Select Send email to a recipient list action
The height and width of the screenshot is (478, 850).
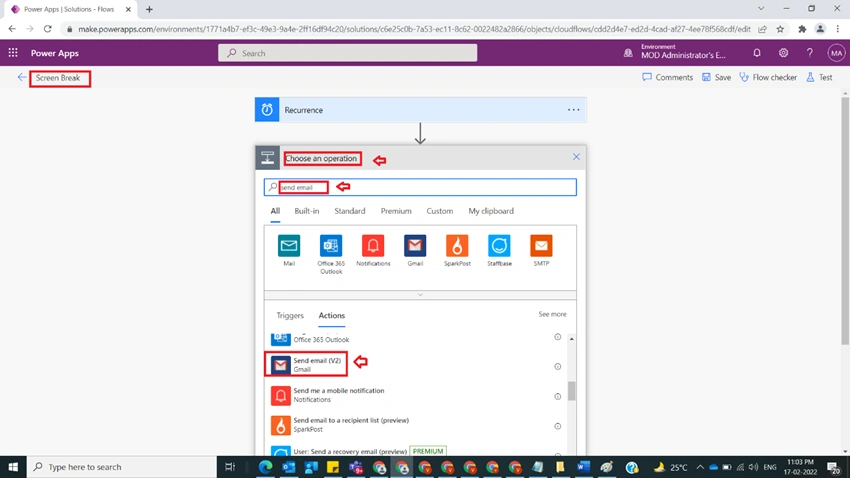coord(417,425)
